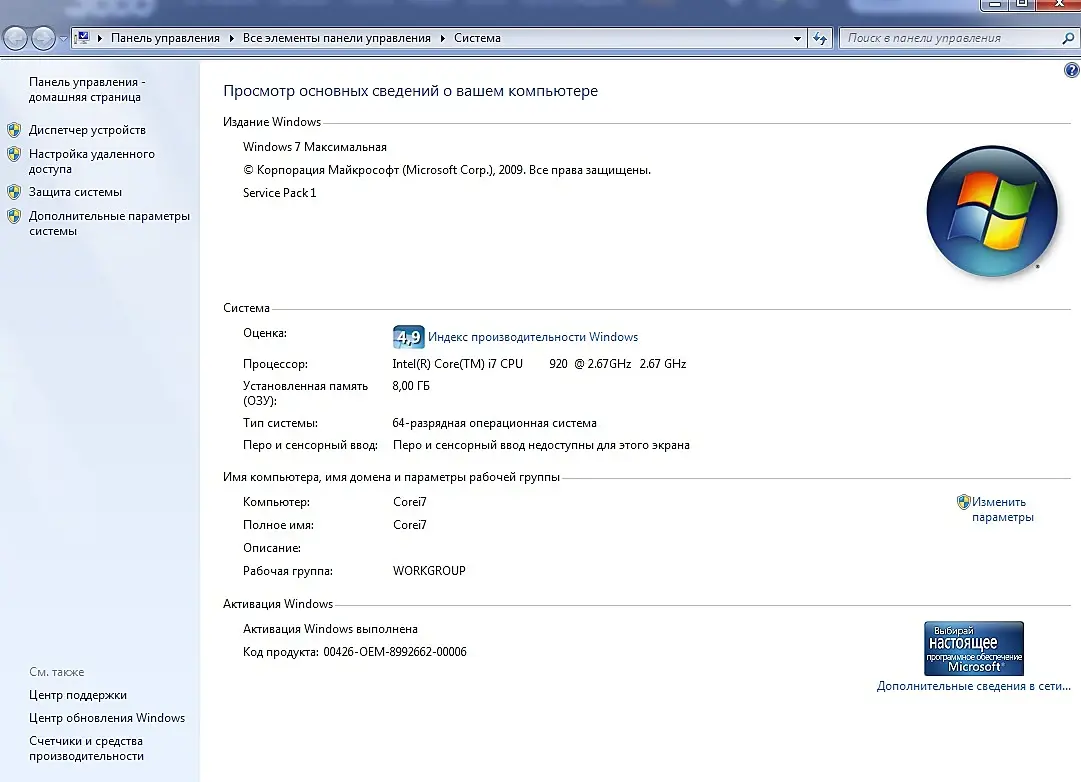Expand breadcrumb arrow after Панель управления
Viewport: 1081px width, 782px height.
tap(231, 38)
